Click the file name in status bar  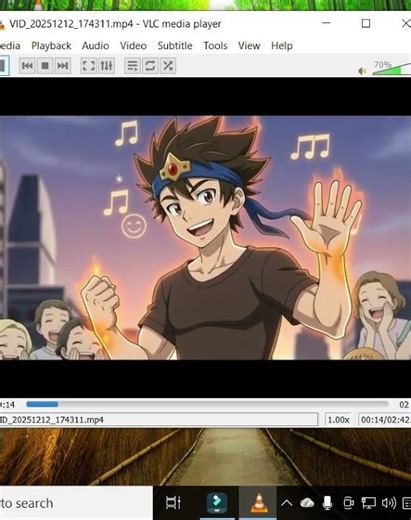tap(52, 420)
